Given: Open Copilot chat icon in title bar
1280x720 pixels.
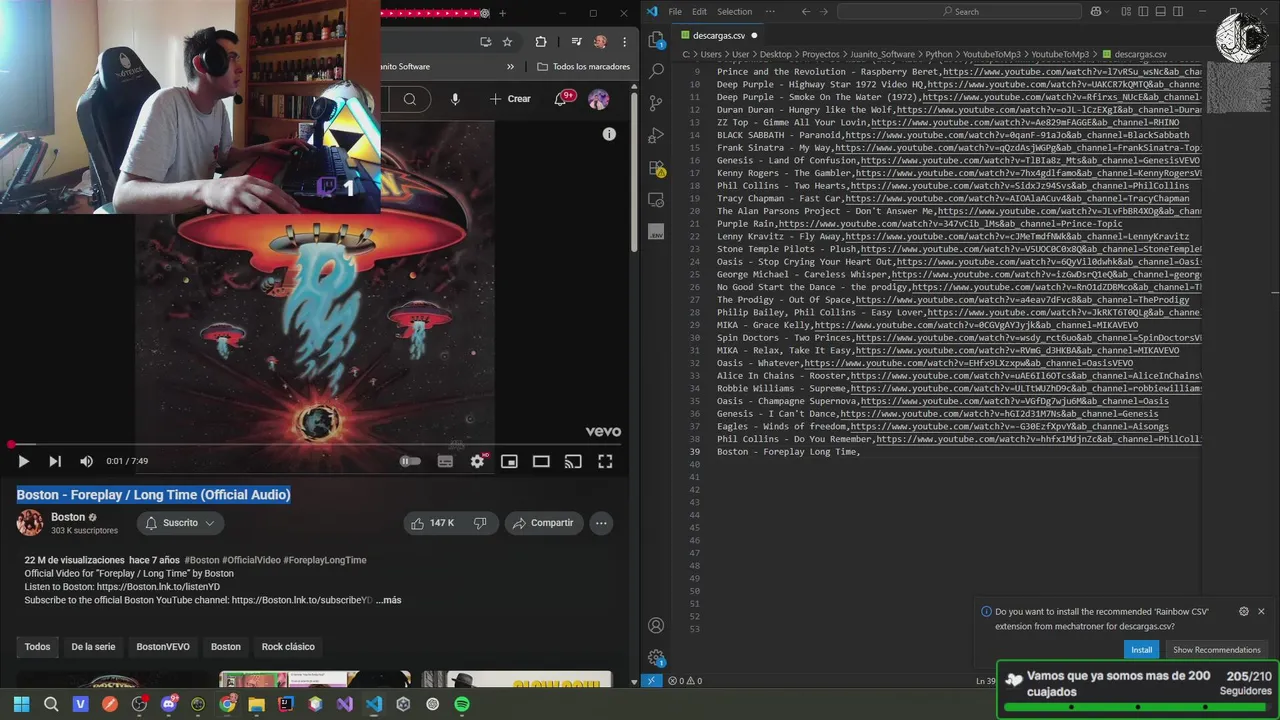Looking at the screenshot, I should point(1097,11).
